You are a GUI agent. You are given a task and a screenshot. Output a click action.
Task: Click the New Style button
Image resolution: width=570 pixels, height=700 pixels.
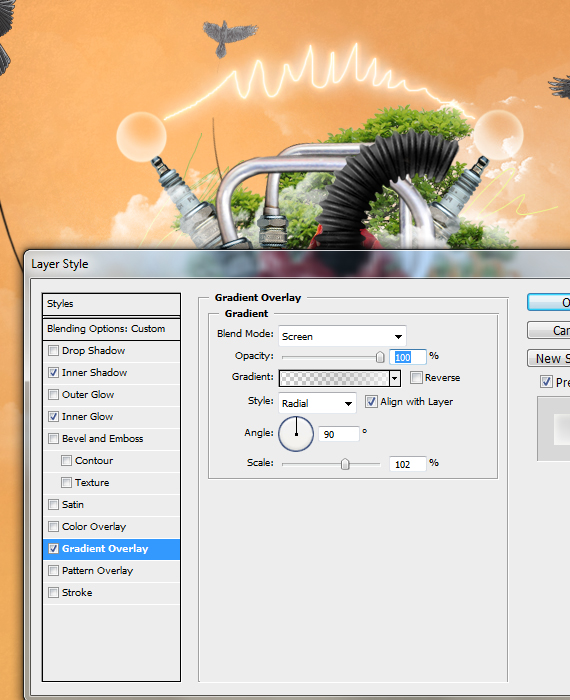pyautogui.click(x=549, y=358)
